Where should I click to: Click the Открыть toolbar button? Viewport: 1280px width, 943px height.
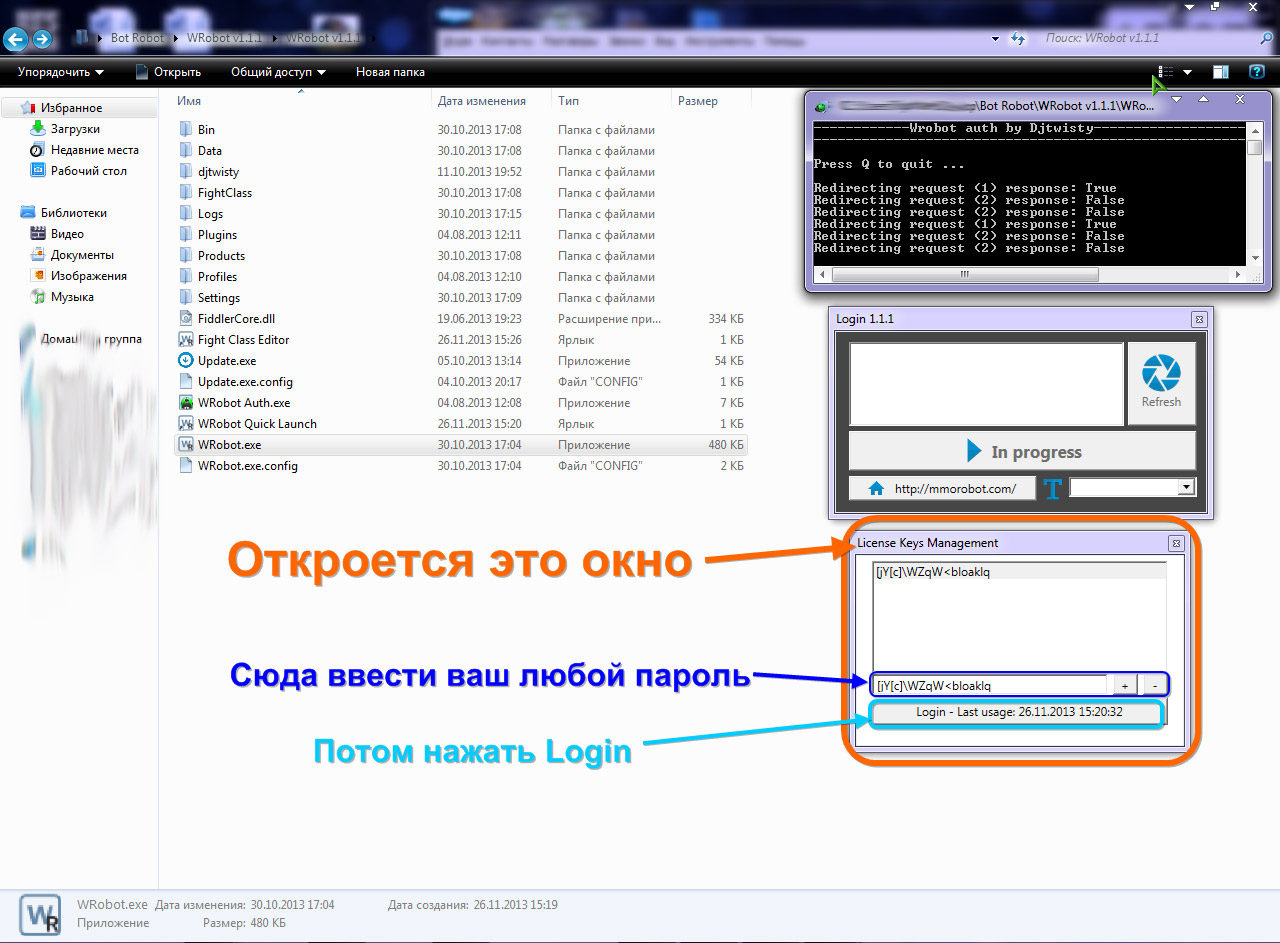click(x=168, y=72)
